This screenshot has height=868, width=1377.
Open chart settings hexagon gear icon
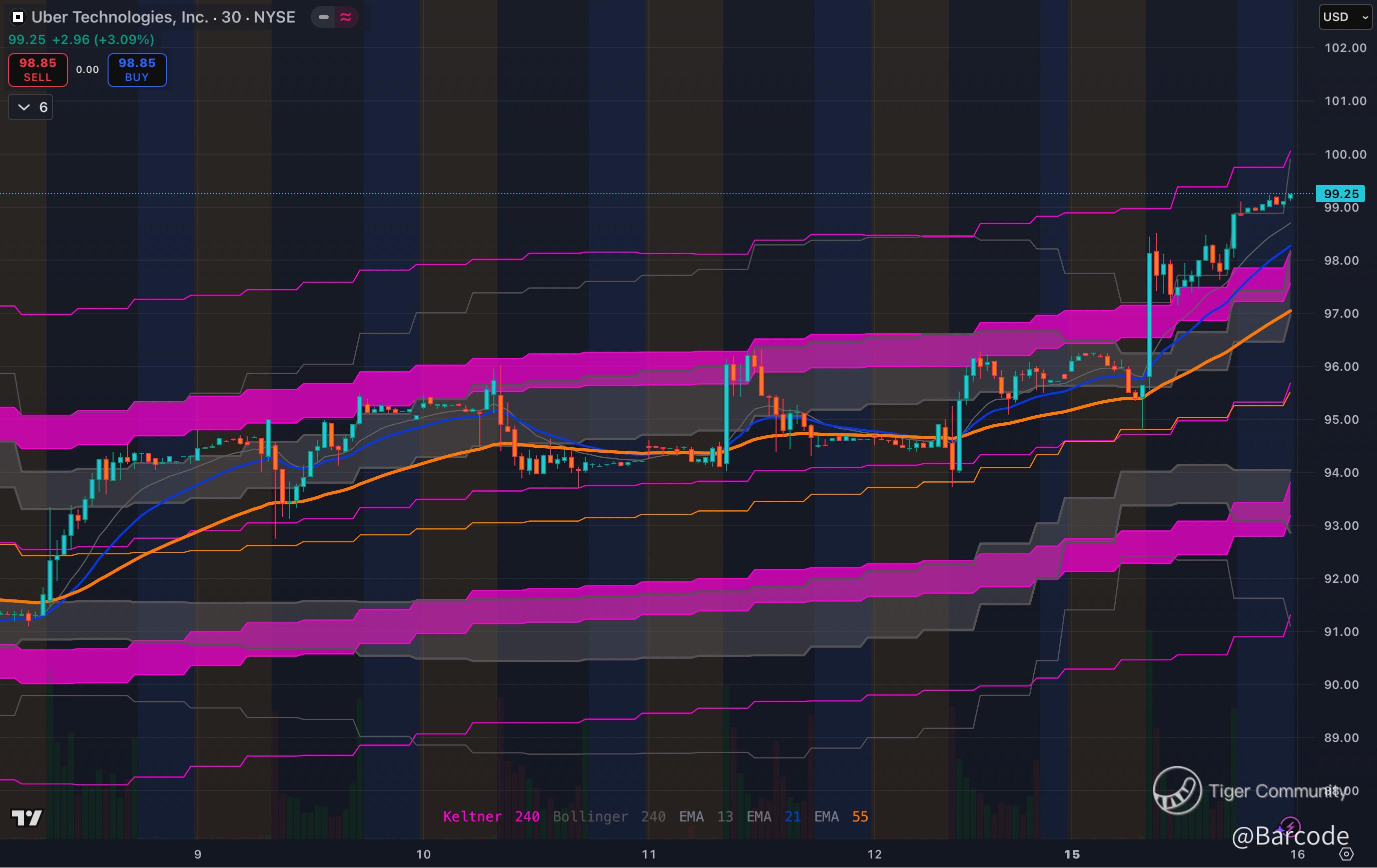click(1346, 854)
